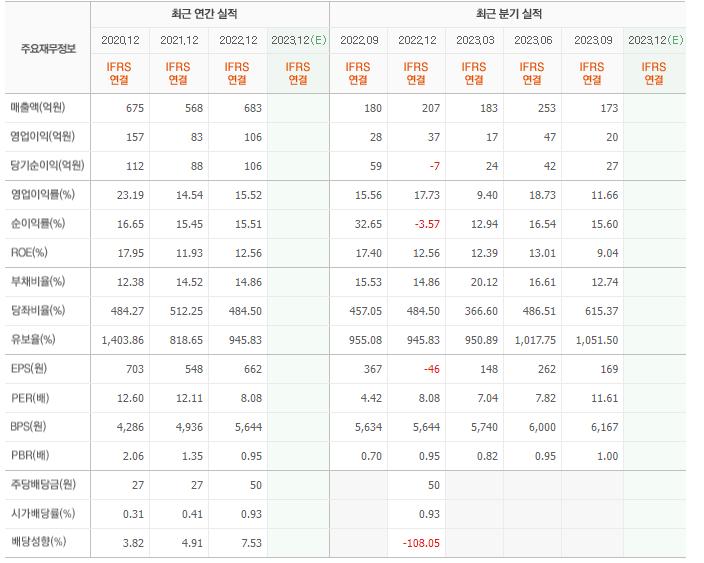Click the red payout ratio value -108.05

[421, 543]
